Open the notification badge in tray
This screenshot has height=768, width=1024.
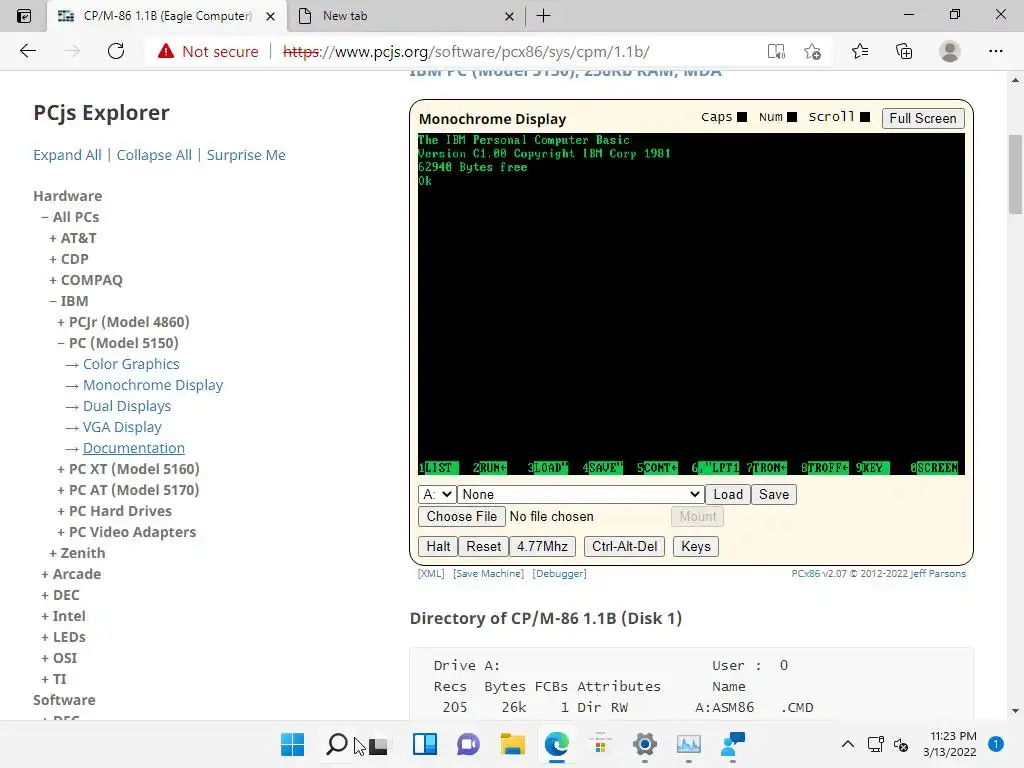coord(996,744)
